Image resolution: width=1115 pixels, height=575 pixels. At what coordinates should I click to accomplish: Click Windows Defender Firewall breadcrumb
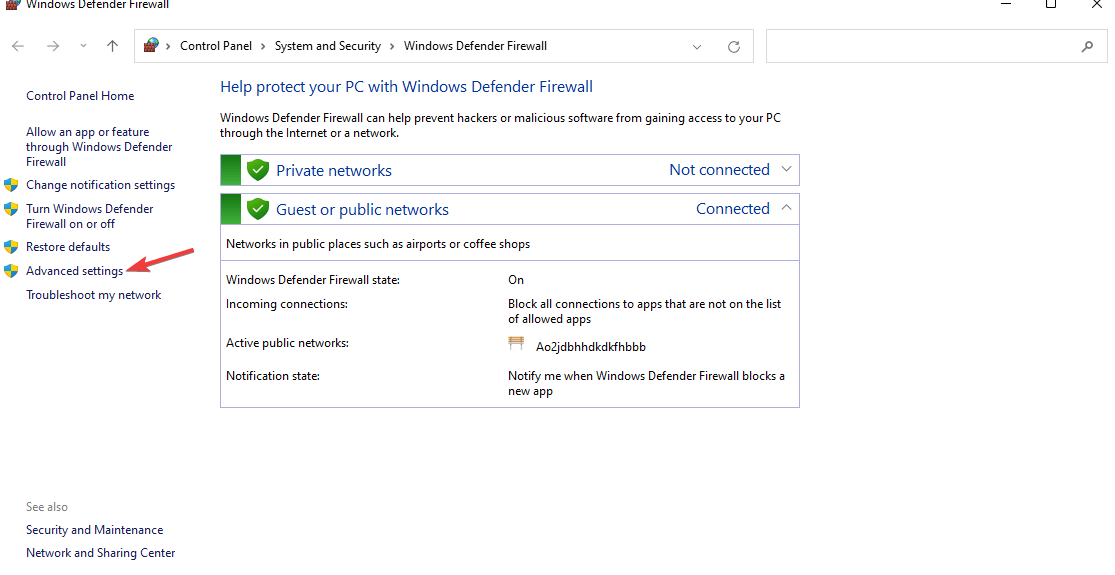(x=476, y=46)
